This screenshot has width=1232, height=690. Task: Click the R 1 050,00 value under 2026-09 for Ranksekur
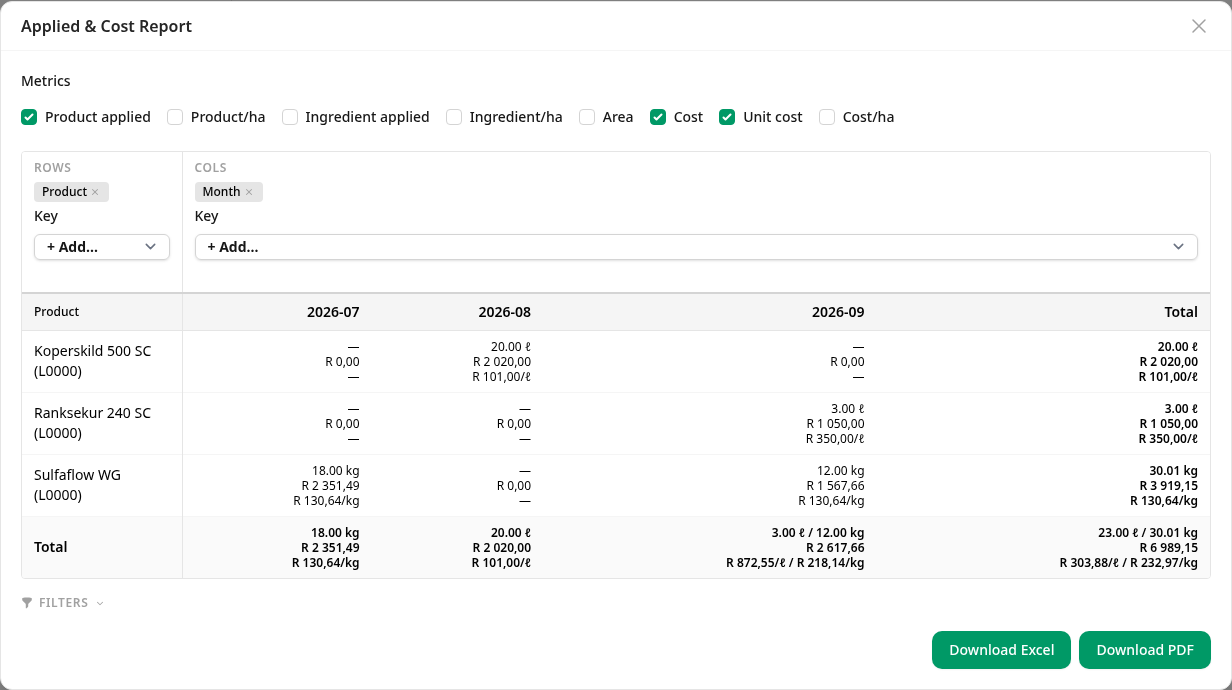pyautogui.click(x=835, y=424)
